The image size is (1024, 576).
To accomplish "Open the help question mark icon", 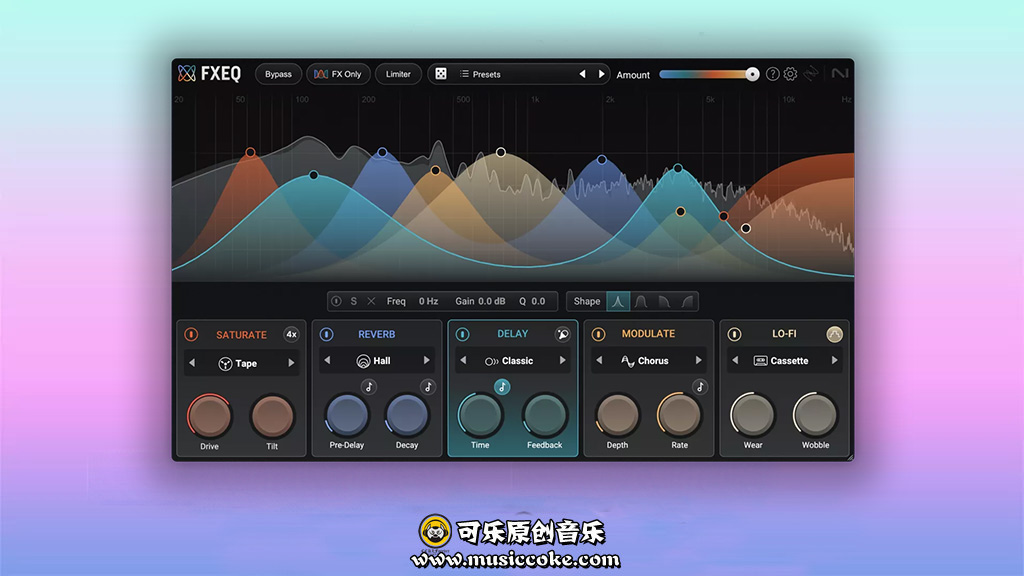I will point(773,74).
